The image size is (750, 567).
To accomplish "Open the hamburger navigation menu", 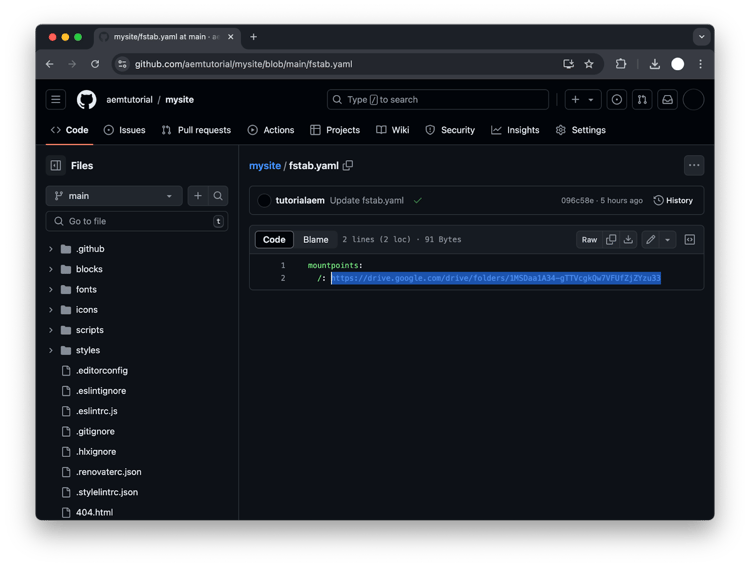I will 56,100.
